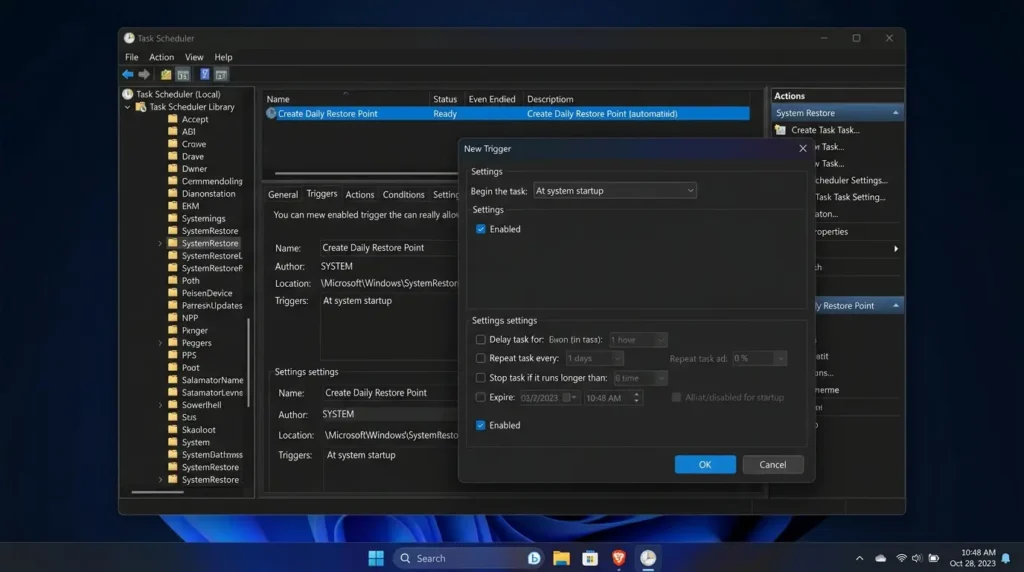The height and width of the screenshot is (572, 1024).
Task: Open the Stop task '8 time' dropdown
Action: click(640, 378)
